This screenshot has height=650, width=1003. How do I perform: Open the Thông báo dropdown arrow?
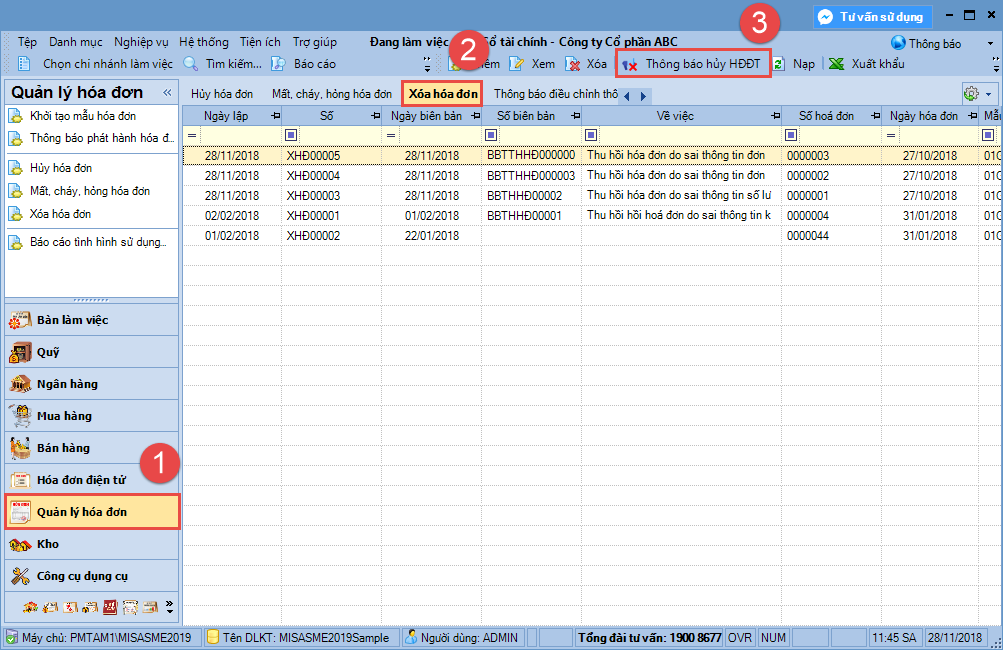(x=990, y=44)
